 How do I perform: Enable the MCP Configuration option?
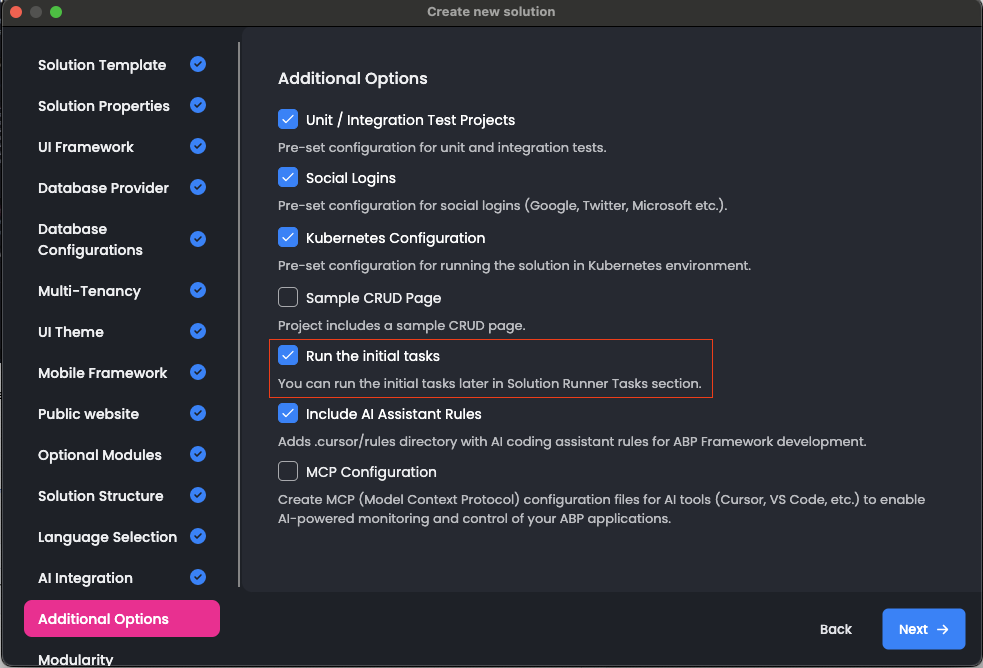tap(288, 471)
